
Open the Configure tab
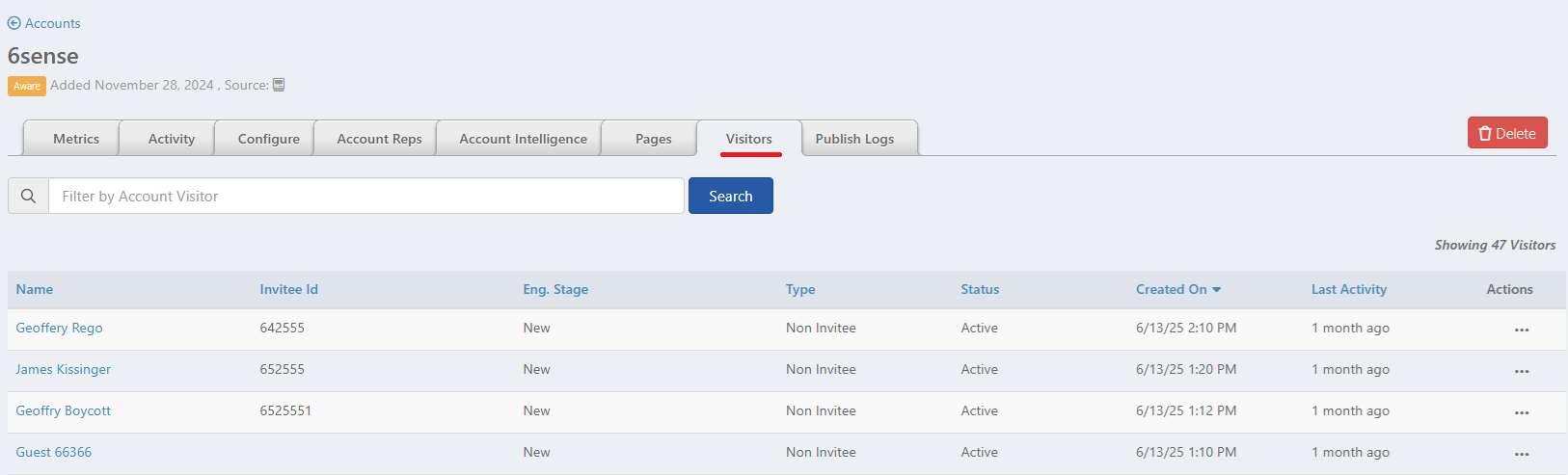[x=269, y=139]
